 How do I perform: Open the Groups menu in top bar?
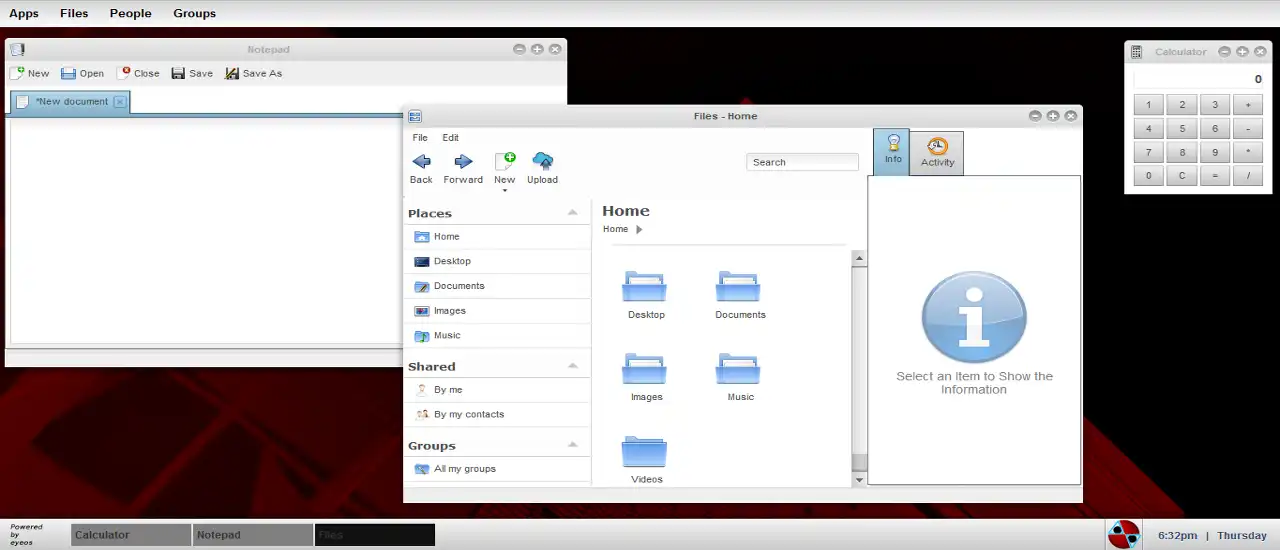point(194,13)
